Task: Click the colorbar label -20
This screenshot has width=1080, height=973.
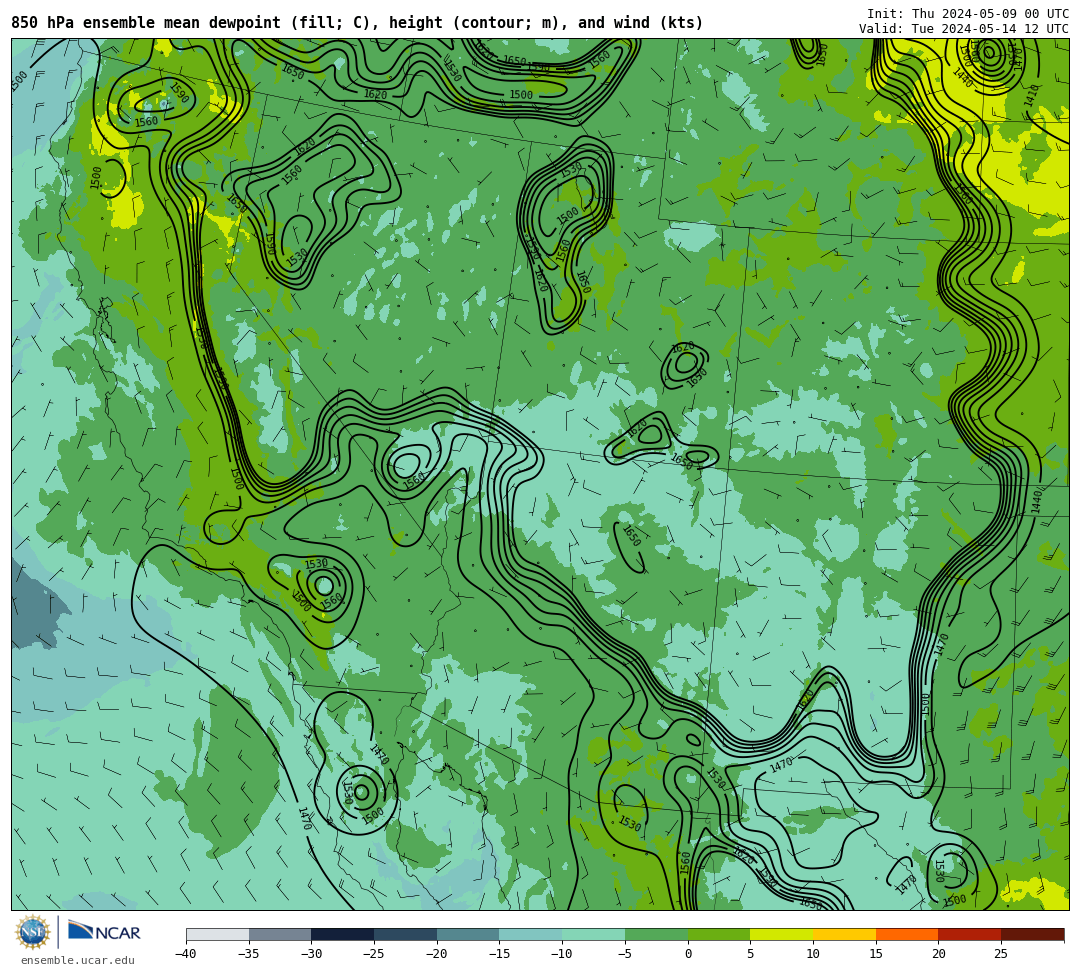Action: point(436,954)
